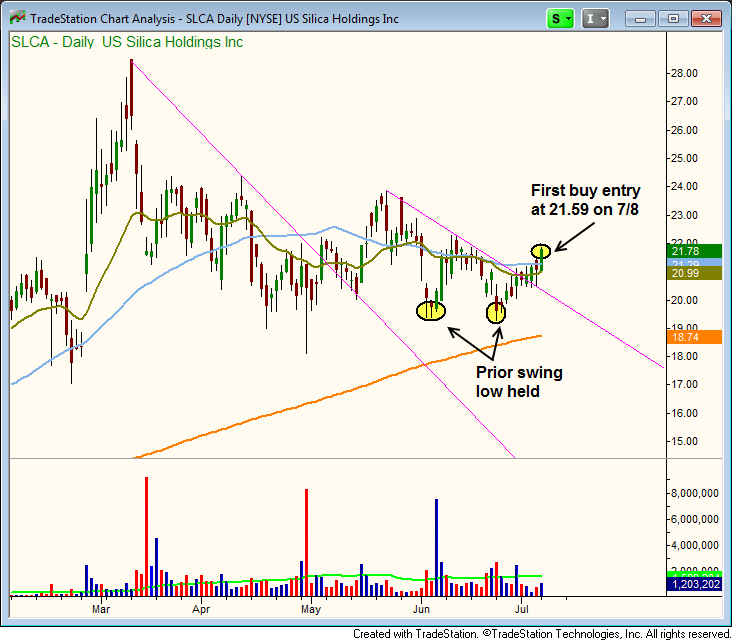This screenshot has height=640, width=732.
Task: Select the tallest red volume bar in March
Action: [x=147, y=536]
